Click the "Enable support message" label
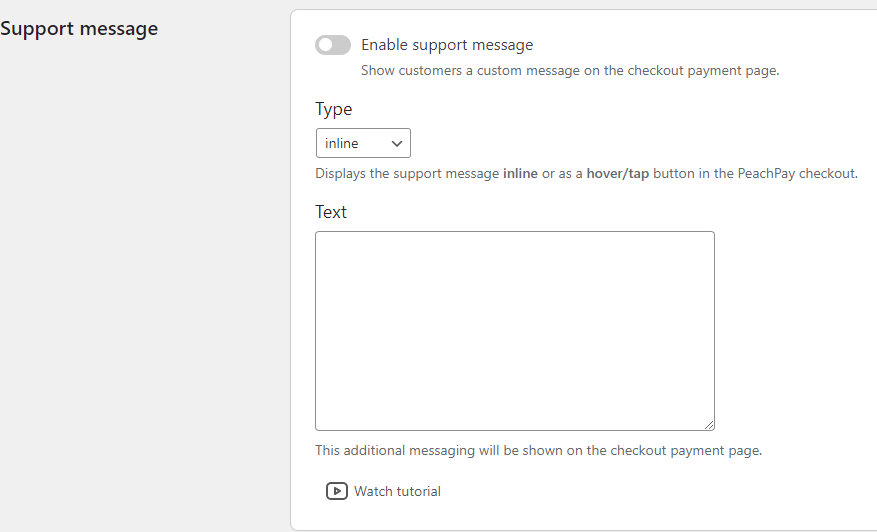Viewport: 877px width, 532px height. click(447, 45)
